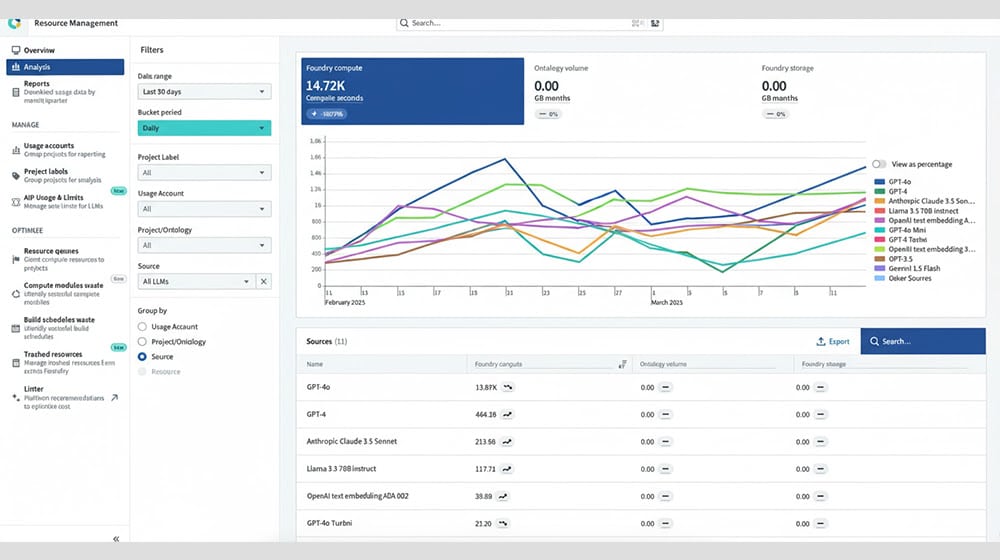
Task: Clear the Source filter with the X icon
Action: point(264,282)
